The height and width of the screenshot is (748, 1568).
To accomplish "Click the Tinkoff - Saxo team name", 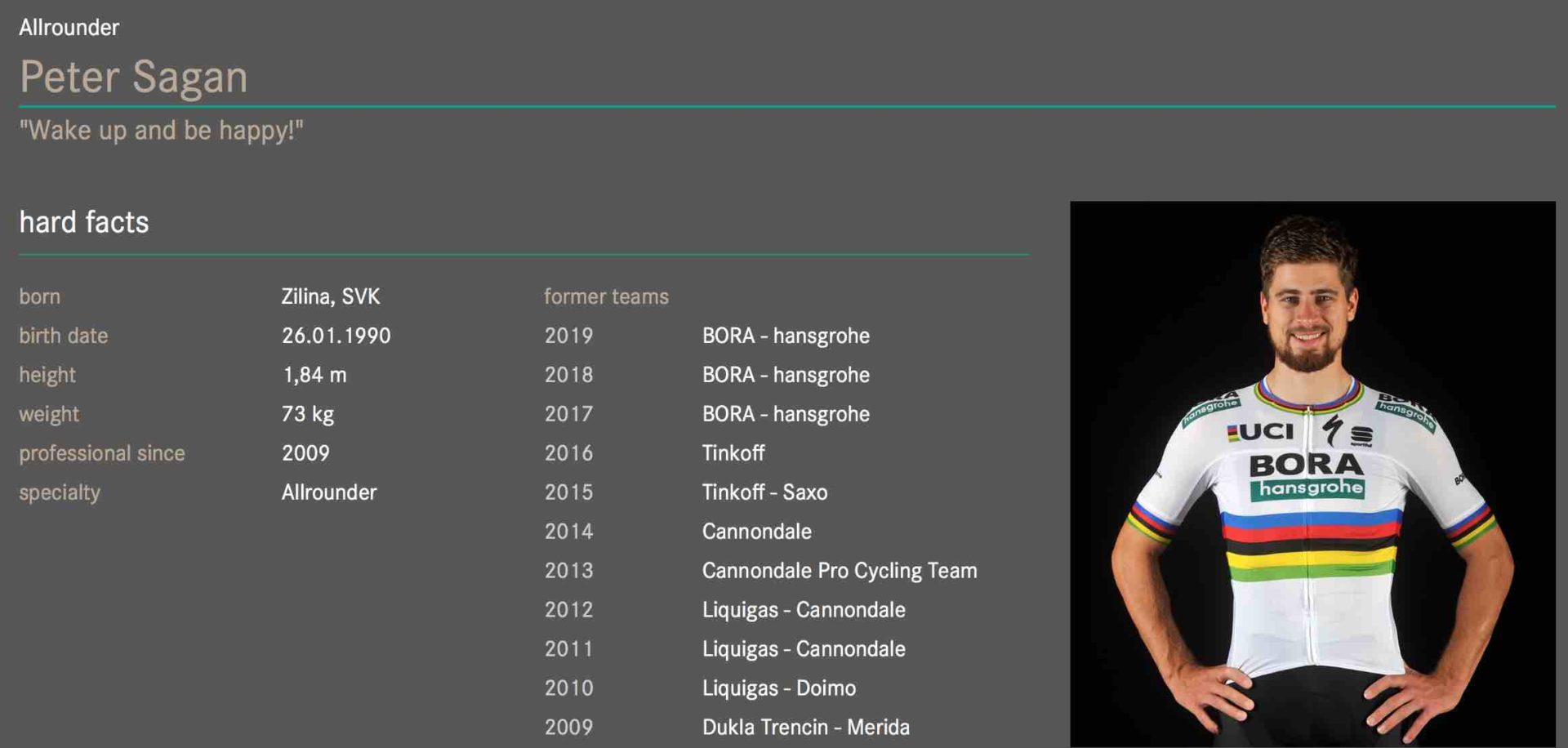I will (764, 492).
